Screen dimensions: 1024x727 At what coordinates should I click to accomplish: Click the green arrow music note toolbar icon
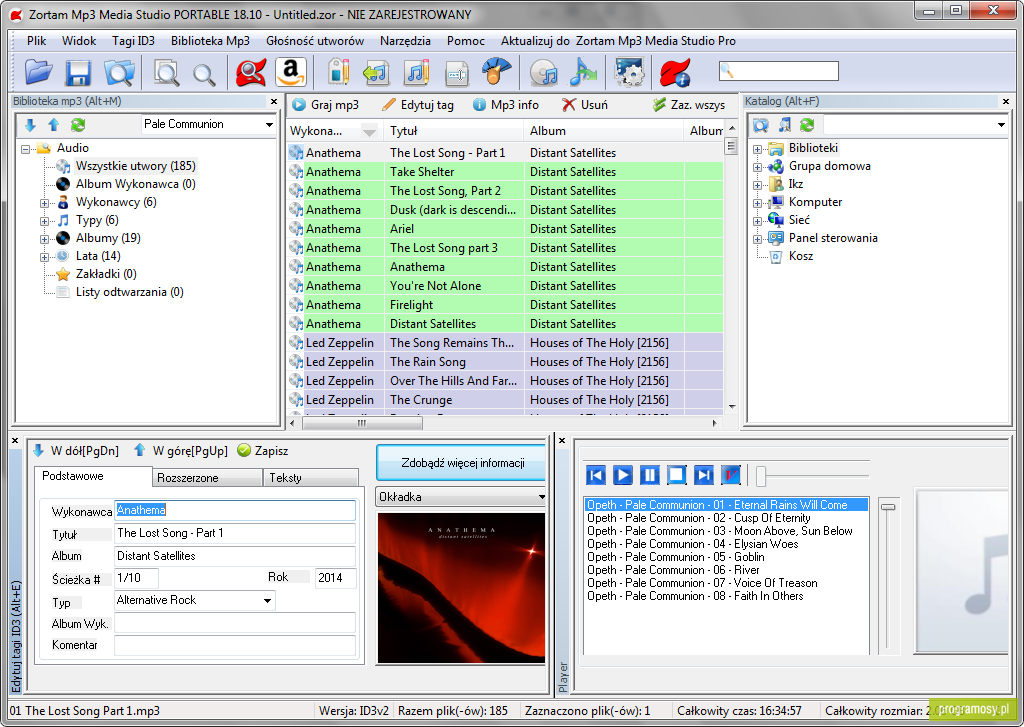coord(376,72)
